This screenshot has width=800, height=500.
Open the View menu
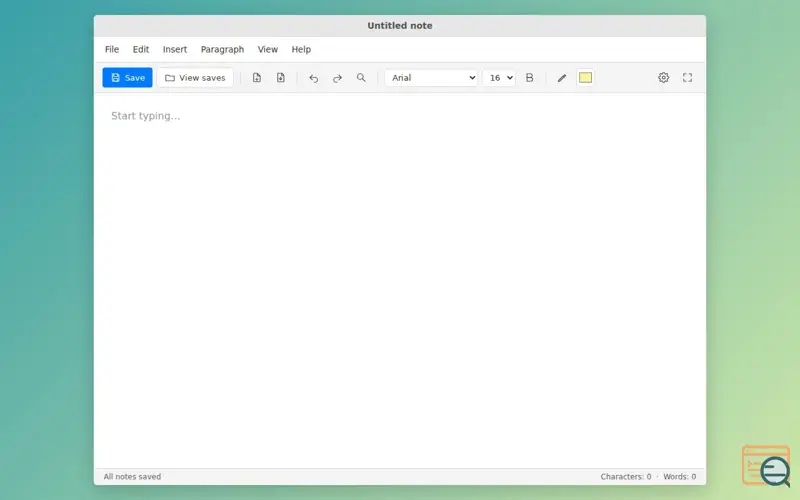[267, 49]
